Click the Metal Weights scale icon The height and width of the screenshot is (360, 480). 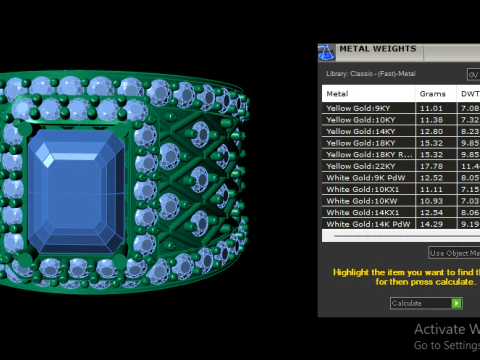point(326,53)
